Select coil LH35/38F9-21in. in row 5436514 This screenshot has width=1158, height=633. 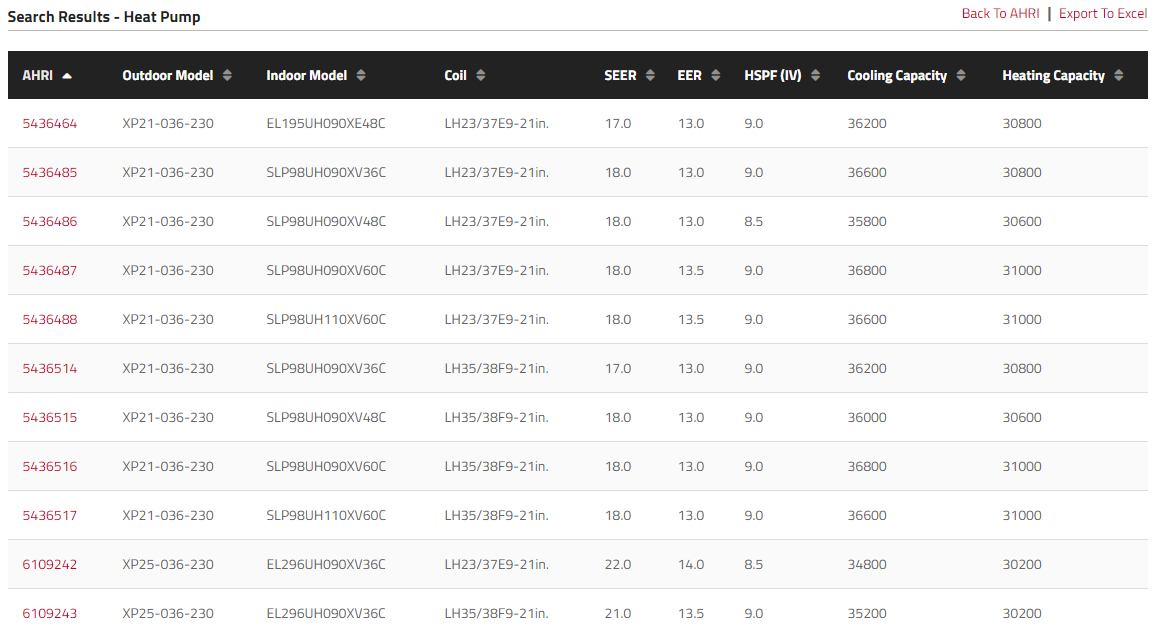click(496, 369)
